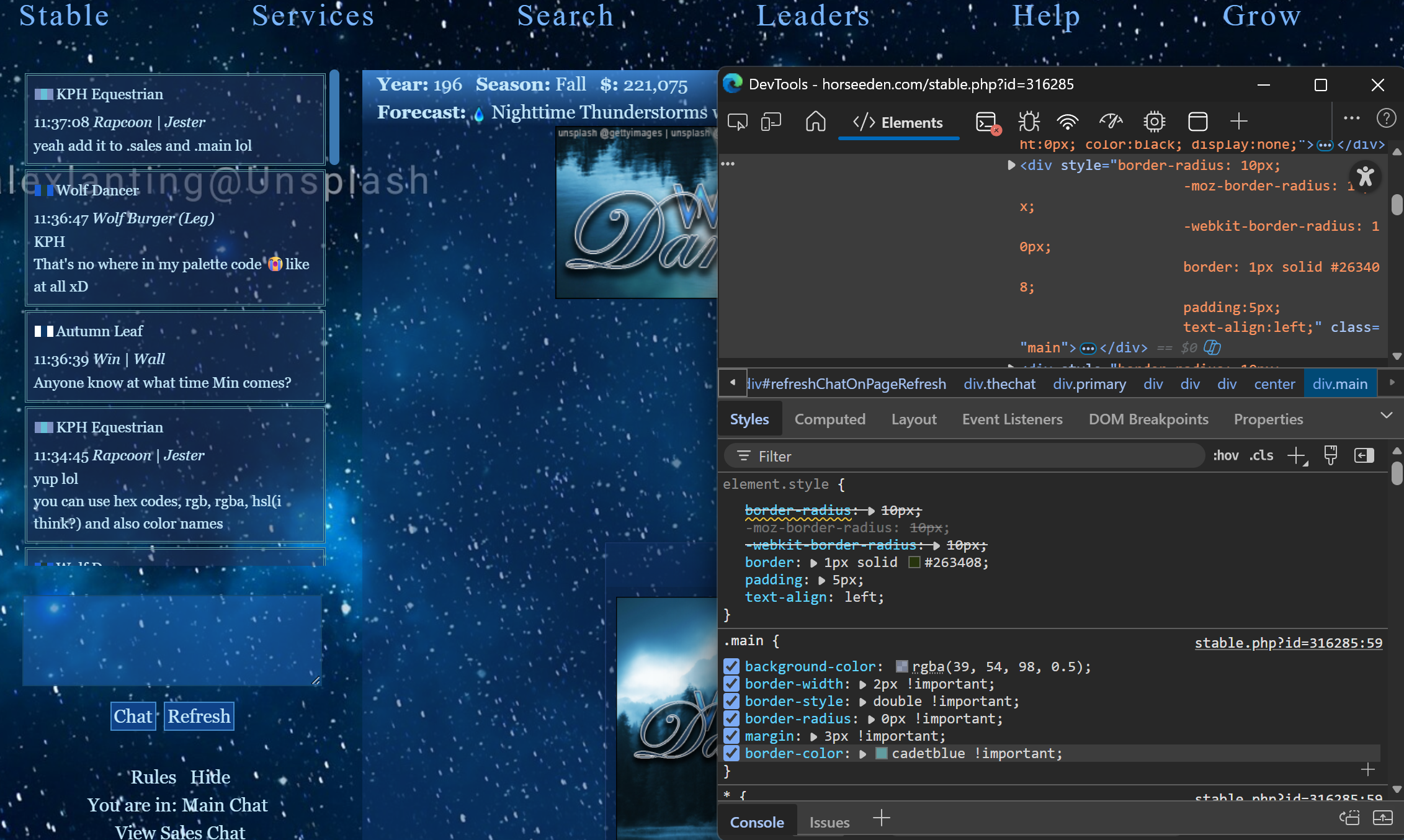Open the Memory chip icon panel

[x=1154, y=122]
